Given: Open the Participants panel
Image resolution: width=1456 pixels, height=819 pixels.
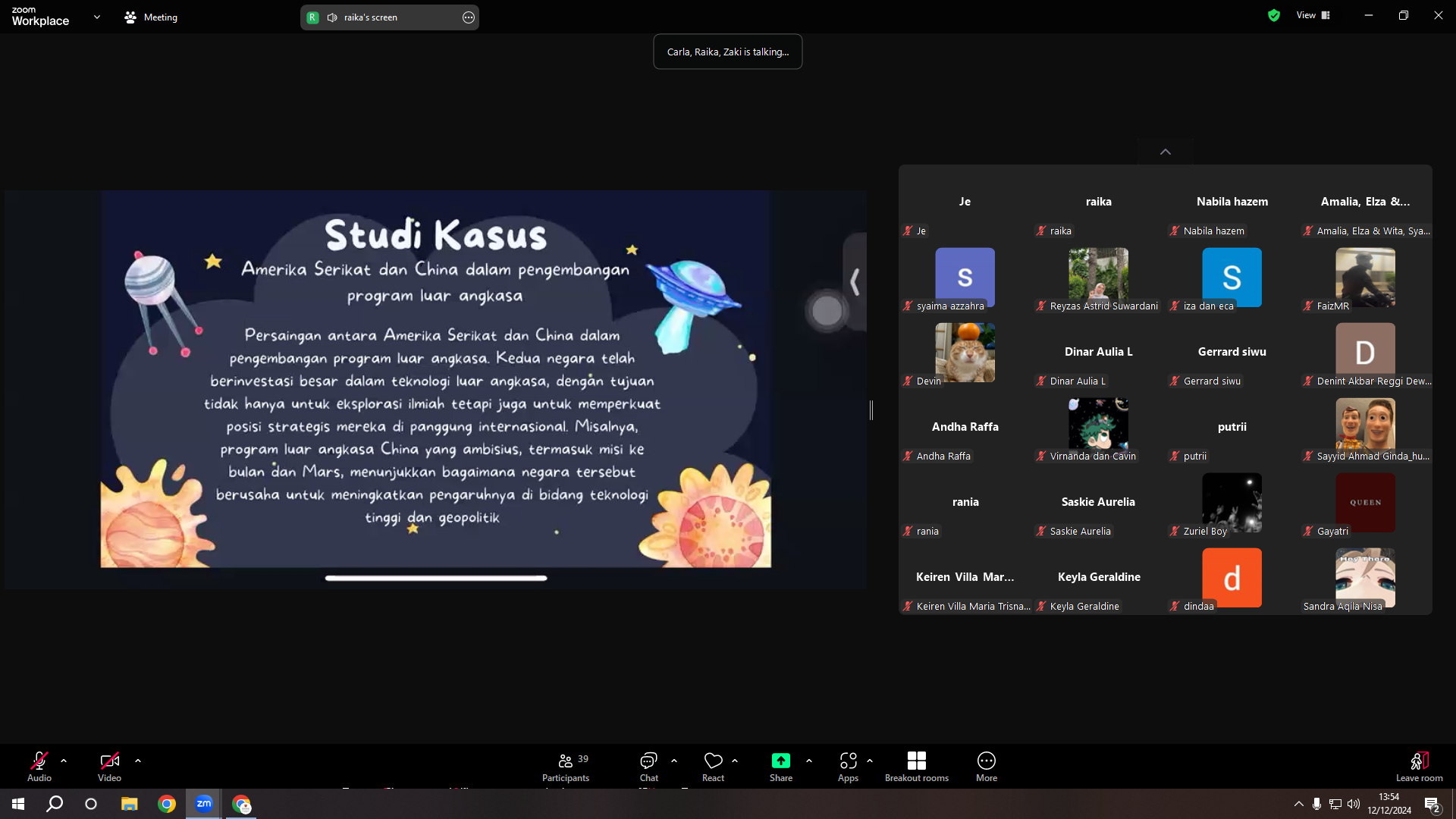Looking at the screenshot, I should pos(566,766).
